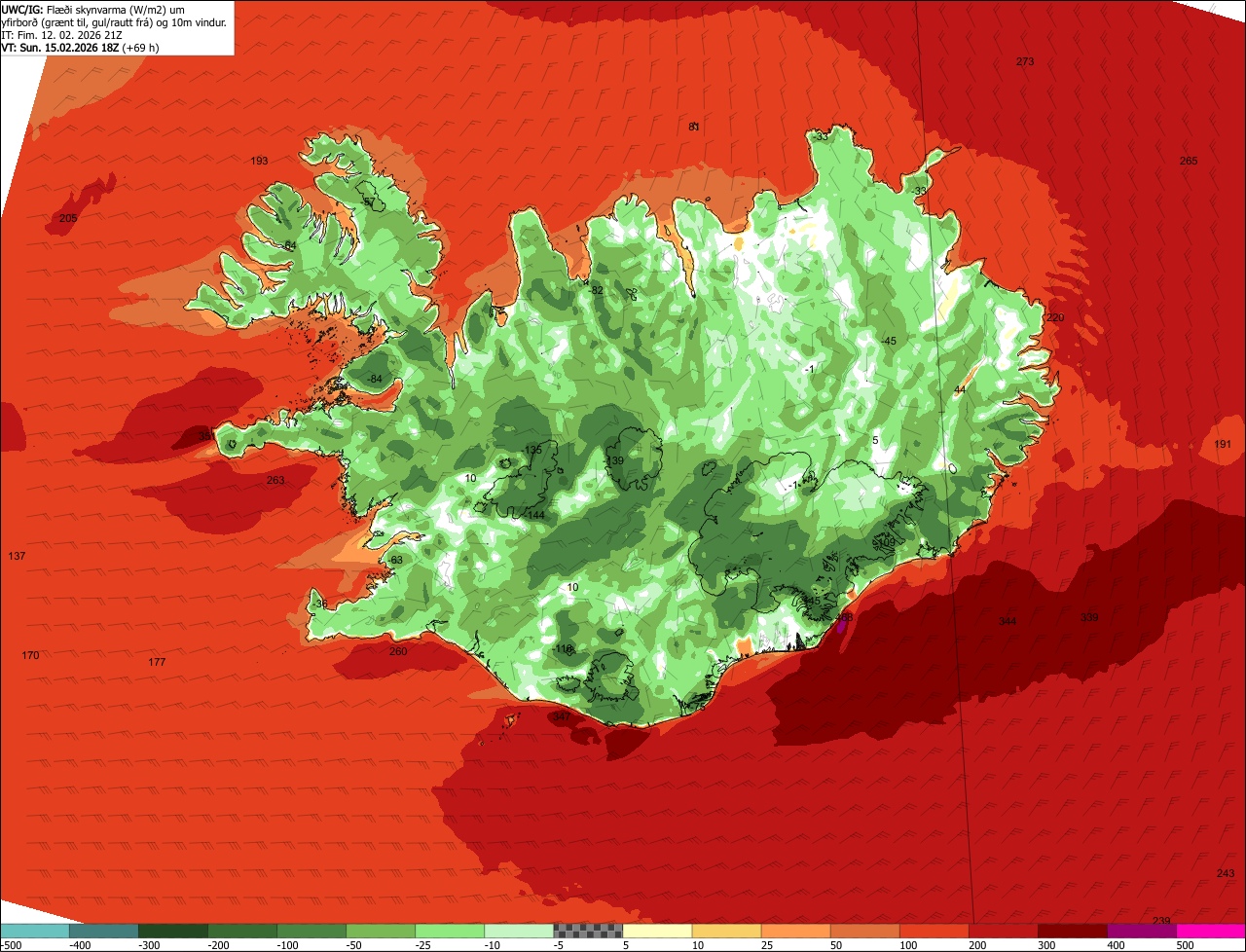Viewport: 1246px width, 952px height.
Task: Click the map value 193
Action: click(259, 161)
